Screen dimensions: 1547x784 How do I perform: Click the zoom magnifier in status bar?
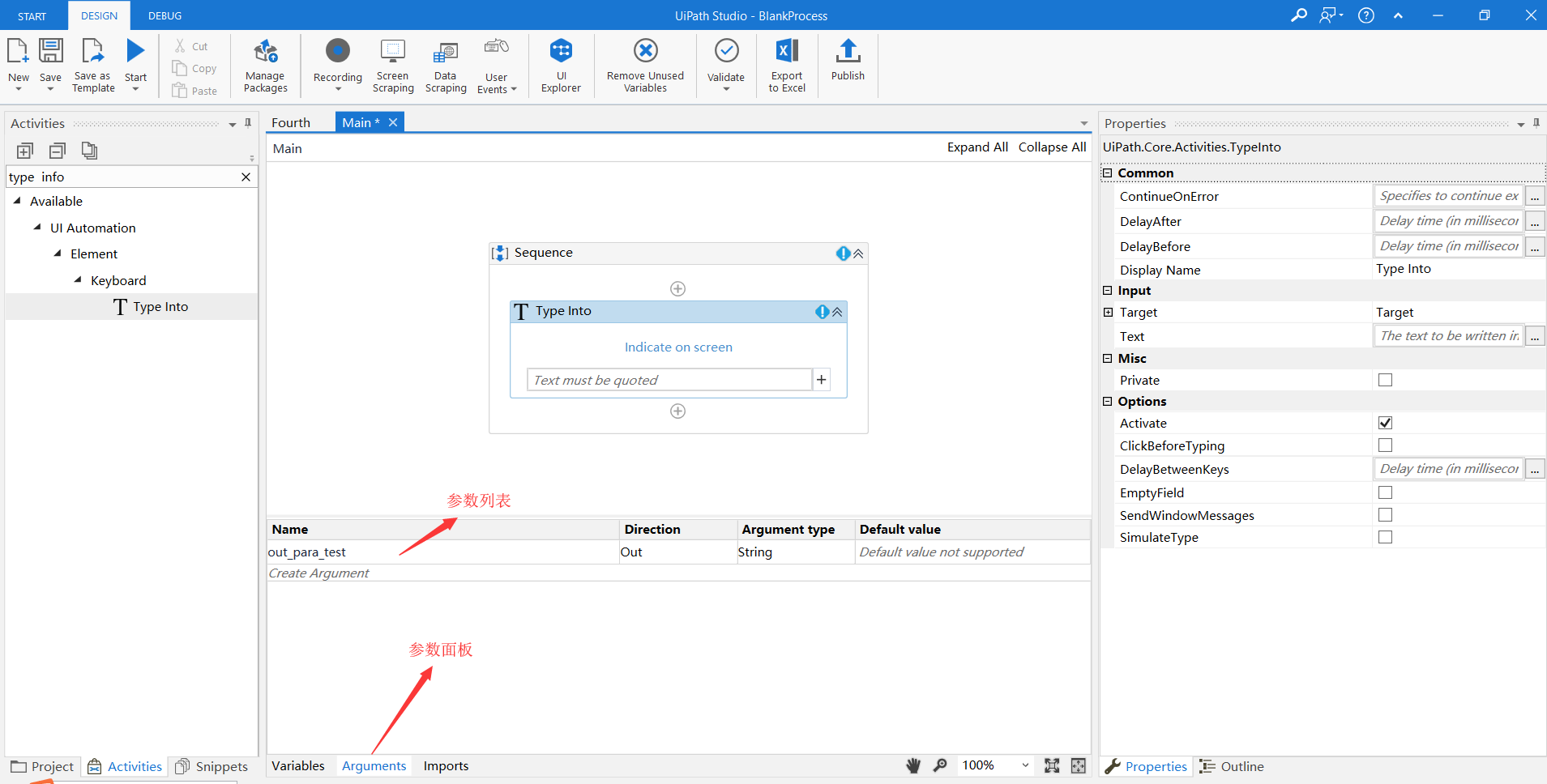940,765
